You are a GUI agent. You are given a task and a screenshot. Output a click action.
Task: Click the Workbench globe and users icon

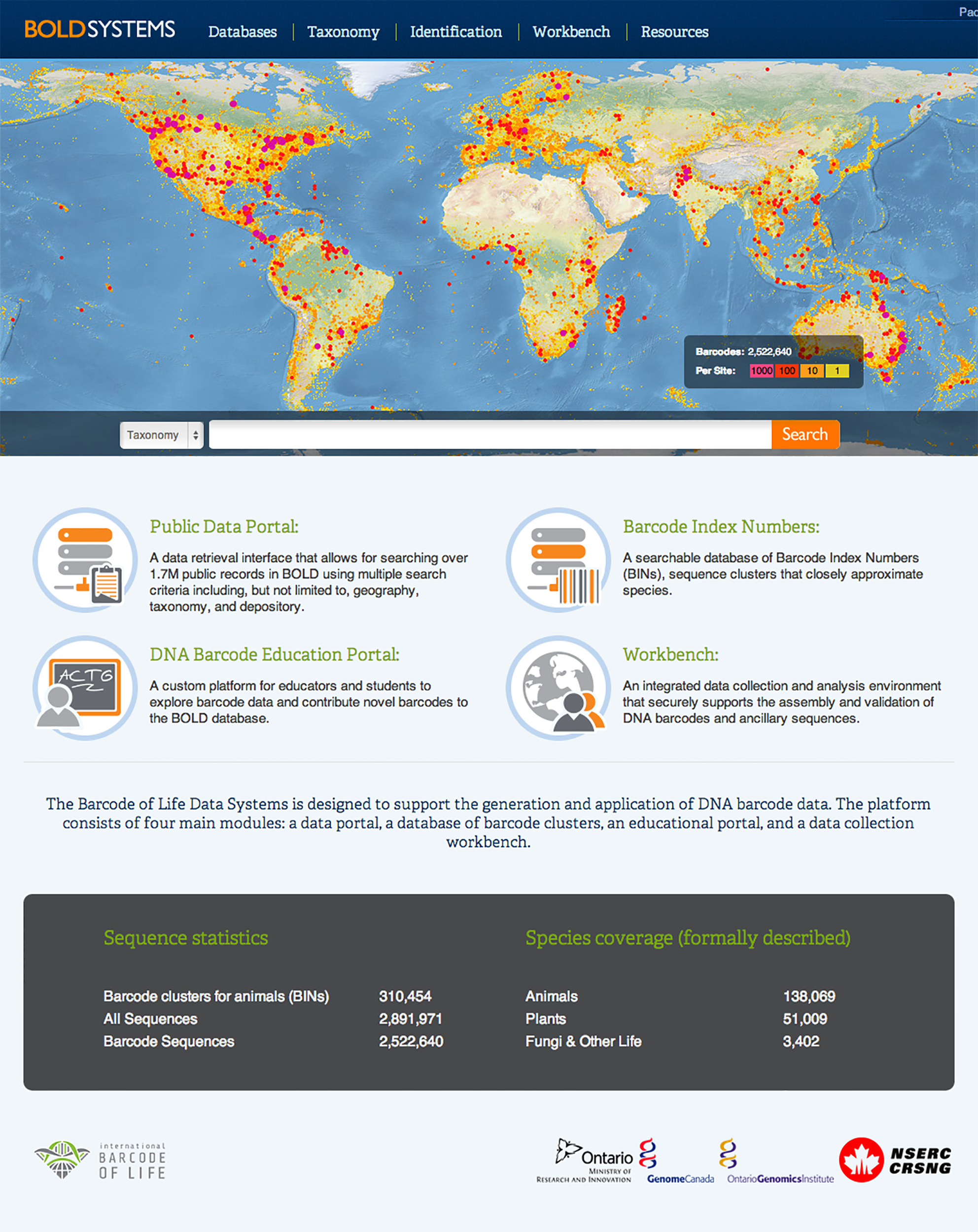click(x=559, y=688)
